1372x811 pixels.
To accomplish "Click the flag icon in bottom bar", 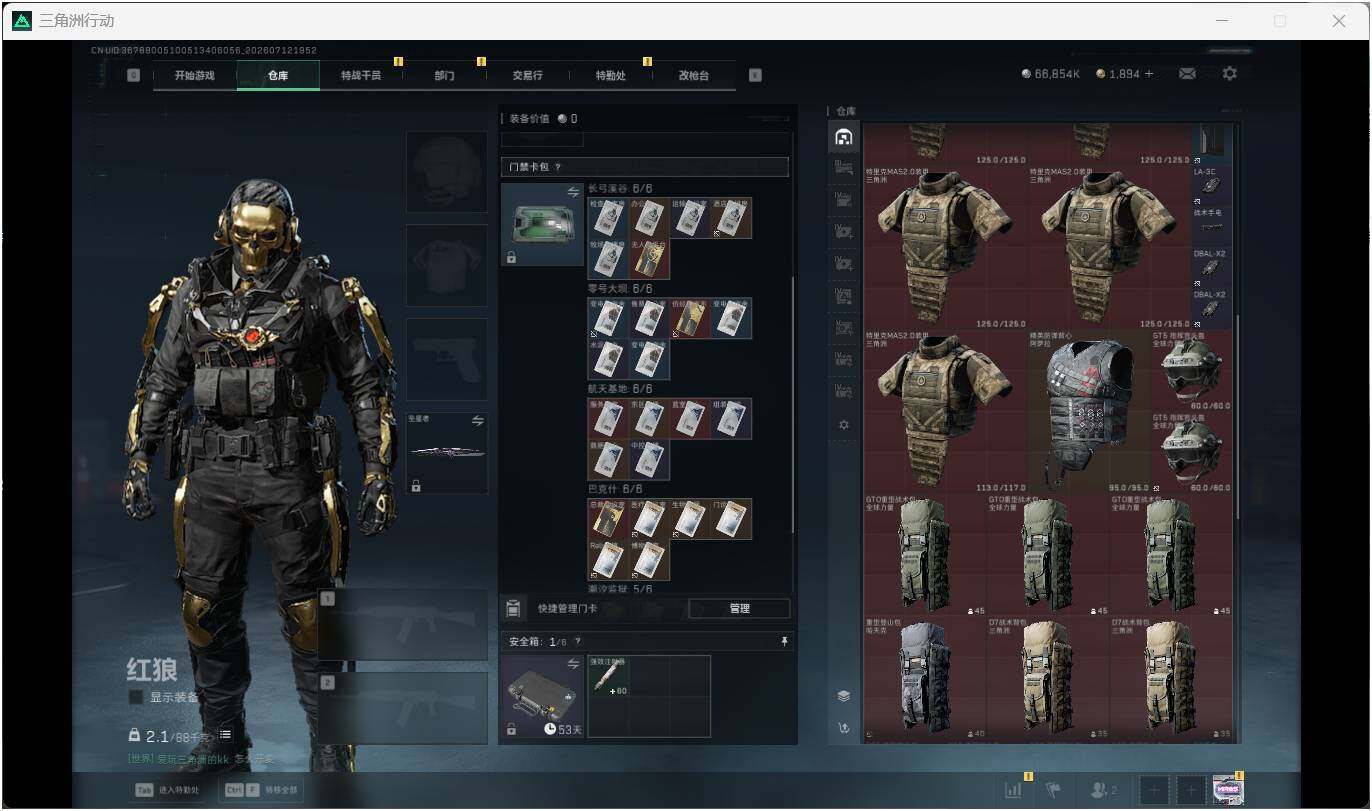I will tap(1053, 790).
